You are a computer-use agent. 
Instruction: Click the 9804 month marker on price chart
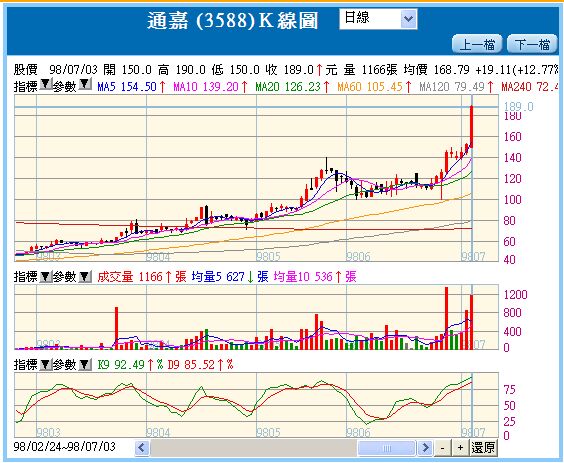tap(158, 257)
